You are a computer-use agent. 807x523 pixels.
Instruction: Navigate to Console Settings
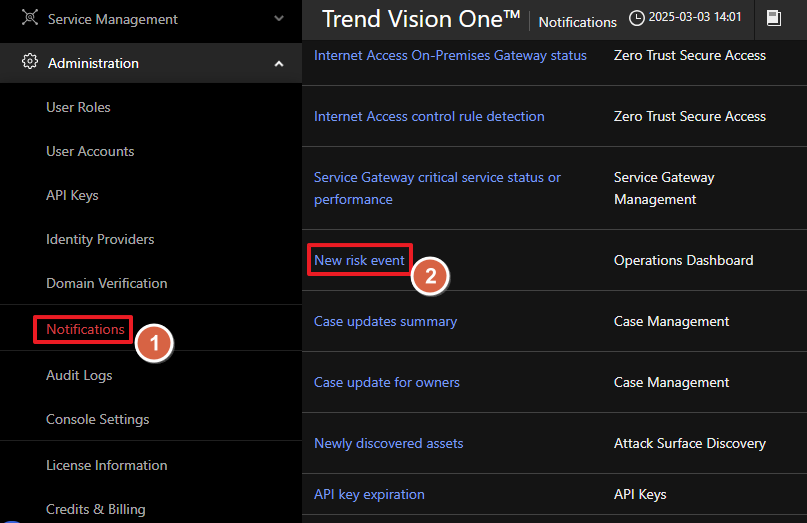click(97, 419)
